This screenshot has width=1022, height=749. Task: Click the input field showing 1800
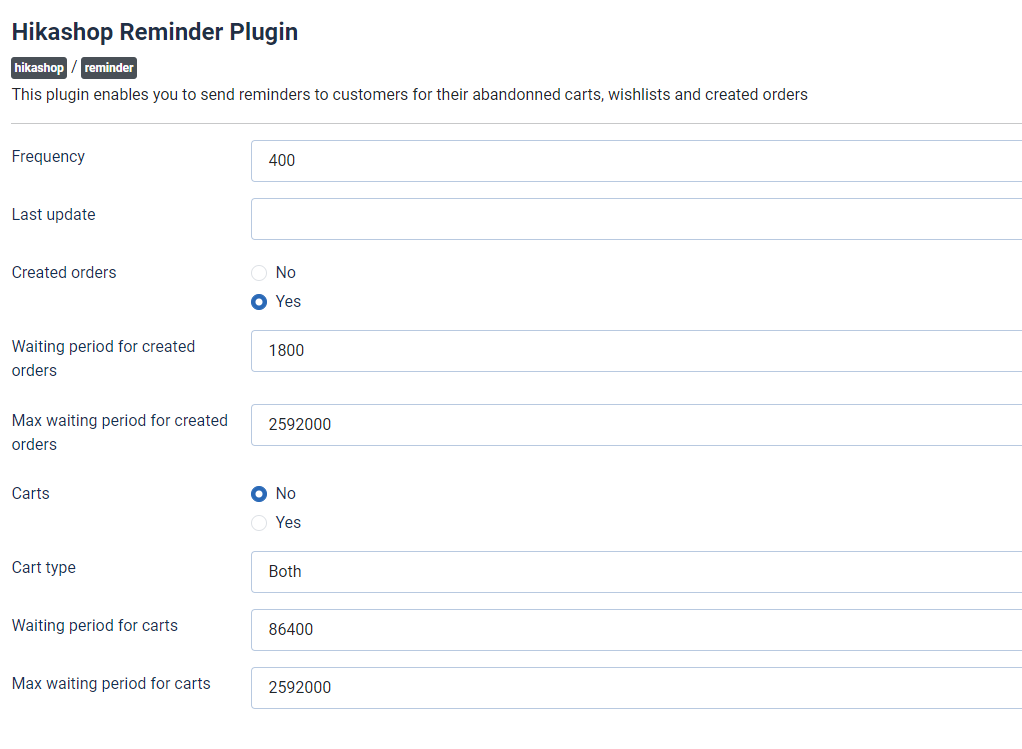coord(636,351)
